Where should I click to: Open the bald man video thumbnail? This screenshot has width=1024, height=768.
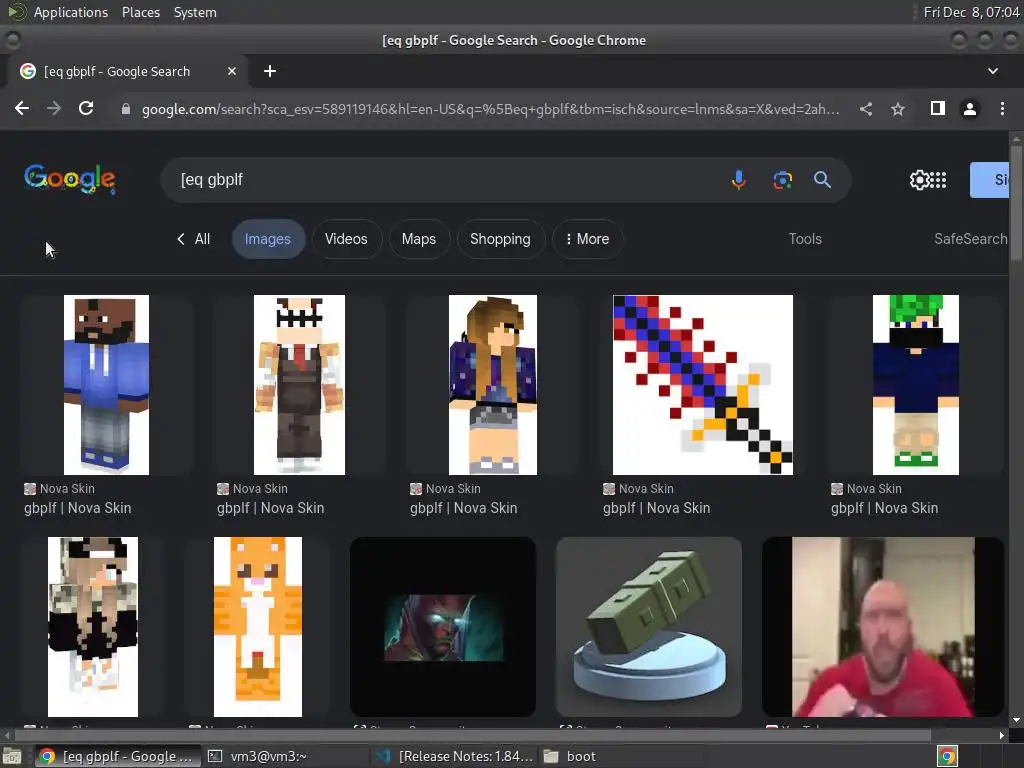(883, 626)
